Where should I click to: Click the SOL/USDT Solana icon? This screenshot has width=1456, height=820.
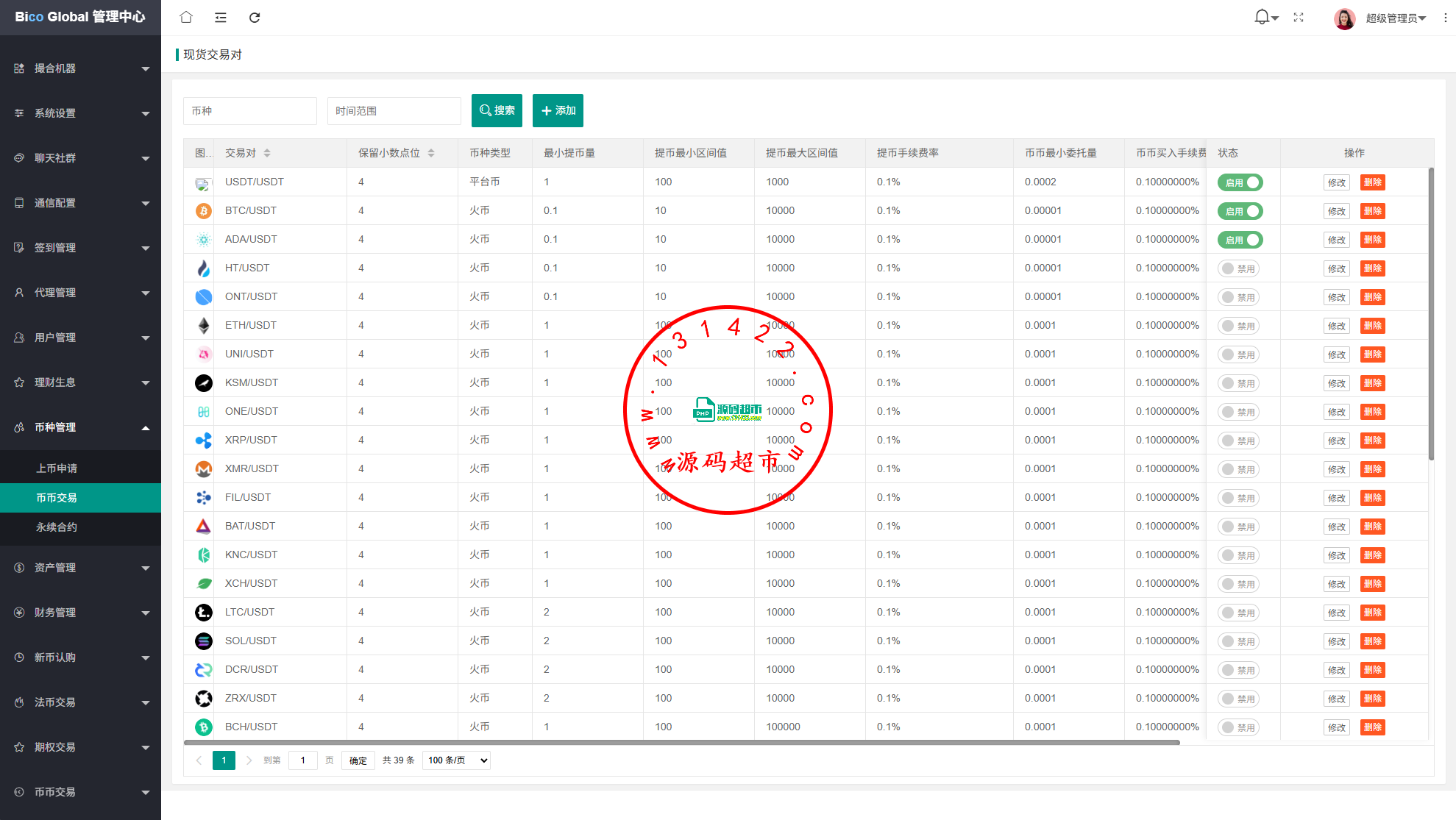click(204, 641)
